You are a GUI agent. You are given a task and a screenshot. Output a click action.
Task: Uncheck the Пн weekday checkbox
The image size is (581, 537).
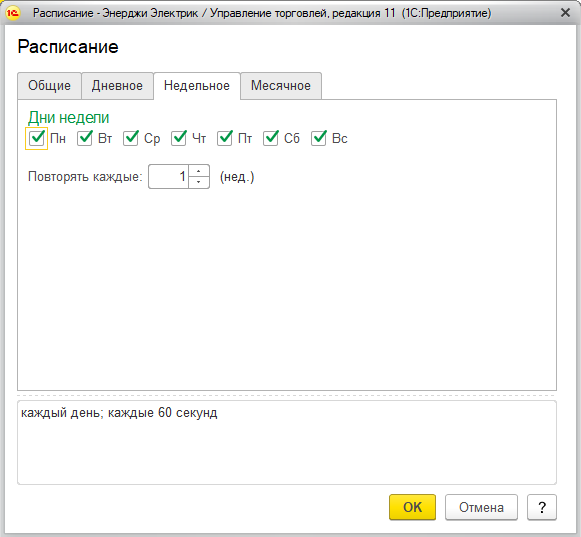(x=36, y=138)
